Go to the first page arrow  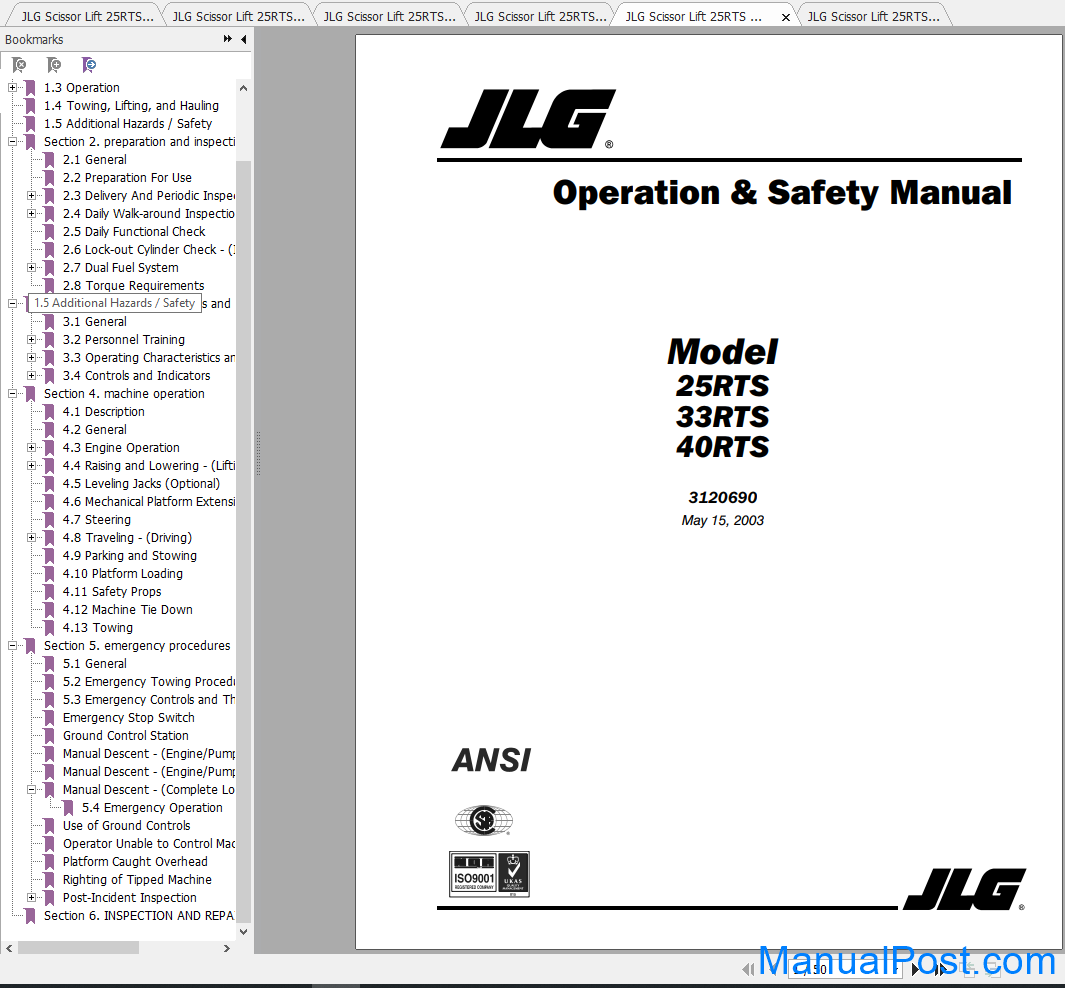pyautogui.click(x=748, y=969)
